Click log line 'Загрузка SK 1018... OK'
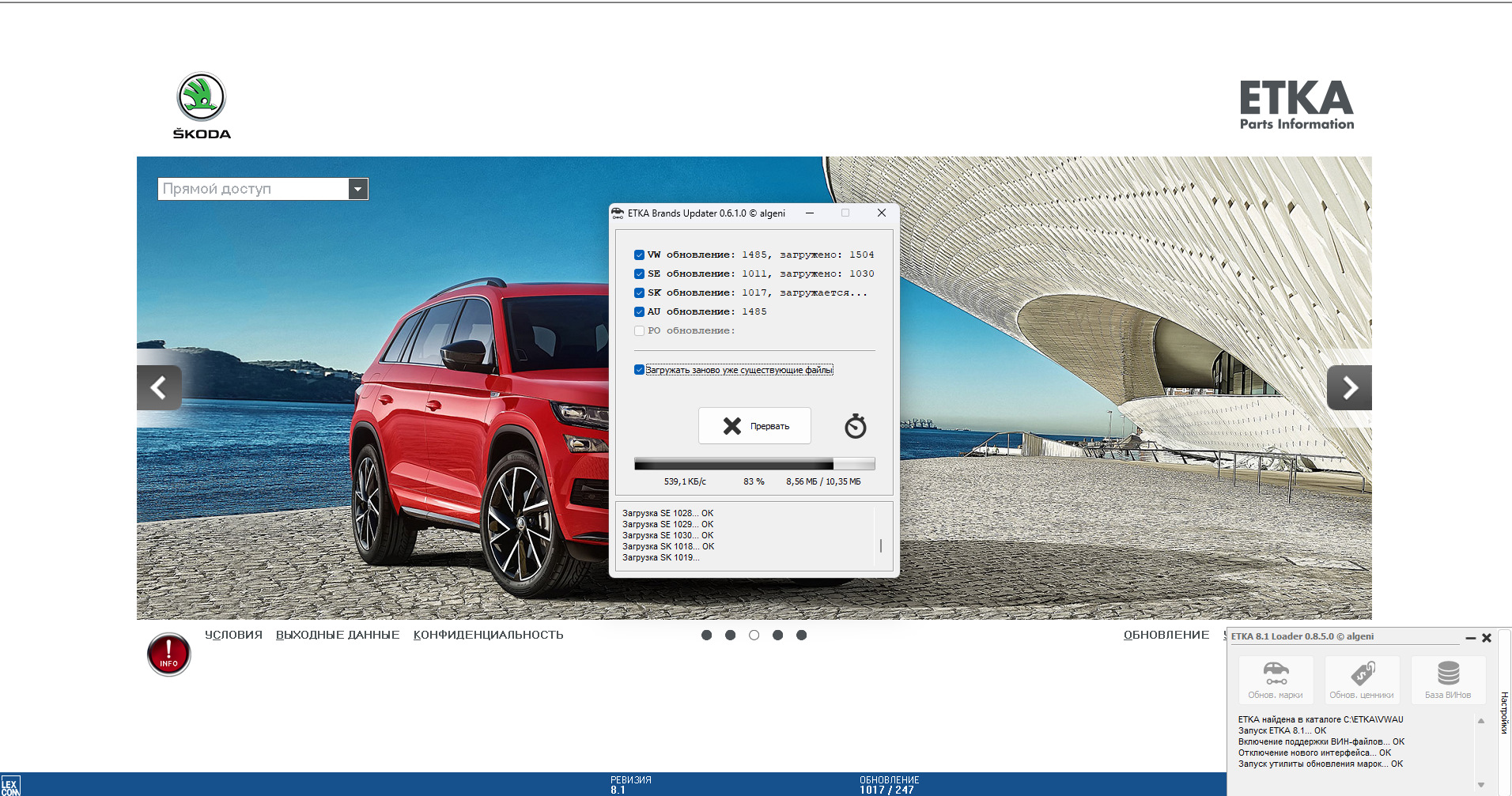1512x796 pixels. [x=668, y=546]
